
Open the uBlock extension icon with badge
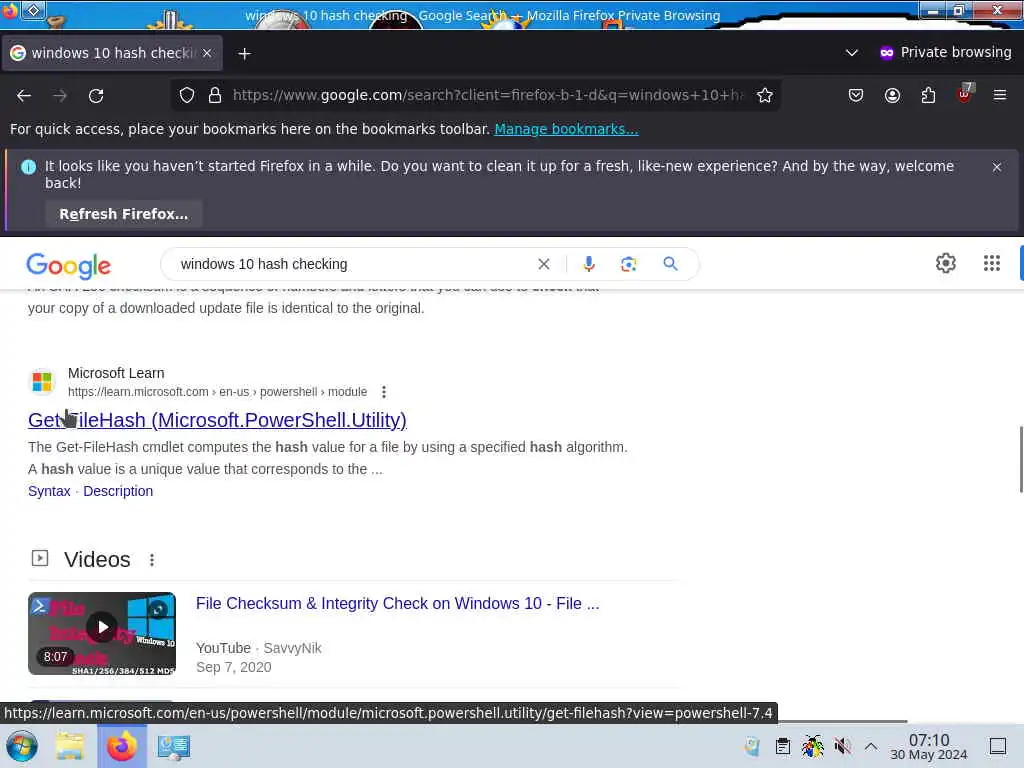(x=965, y=93)
